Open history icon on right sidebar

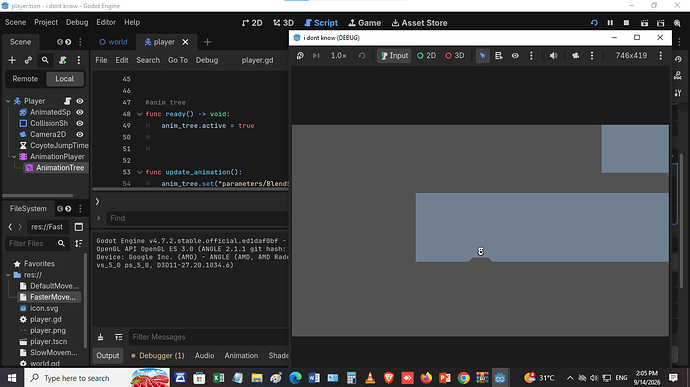click(678, 59)
